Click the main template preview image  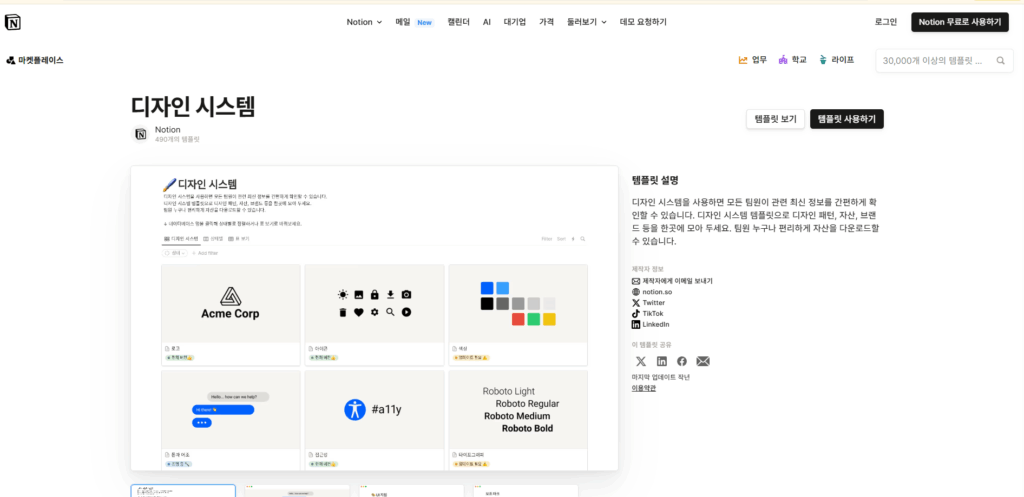(374, 318)
